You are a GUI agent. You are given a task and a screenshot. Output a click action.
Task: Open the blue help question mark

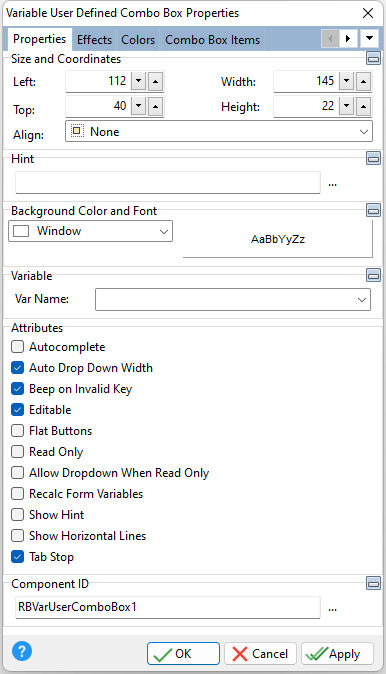(22, 651)
